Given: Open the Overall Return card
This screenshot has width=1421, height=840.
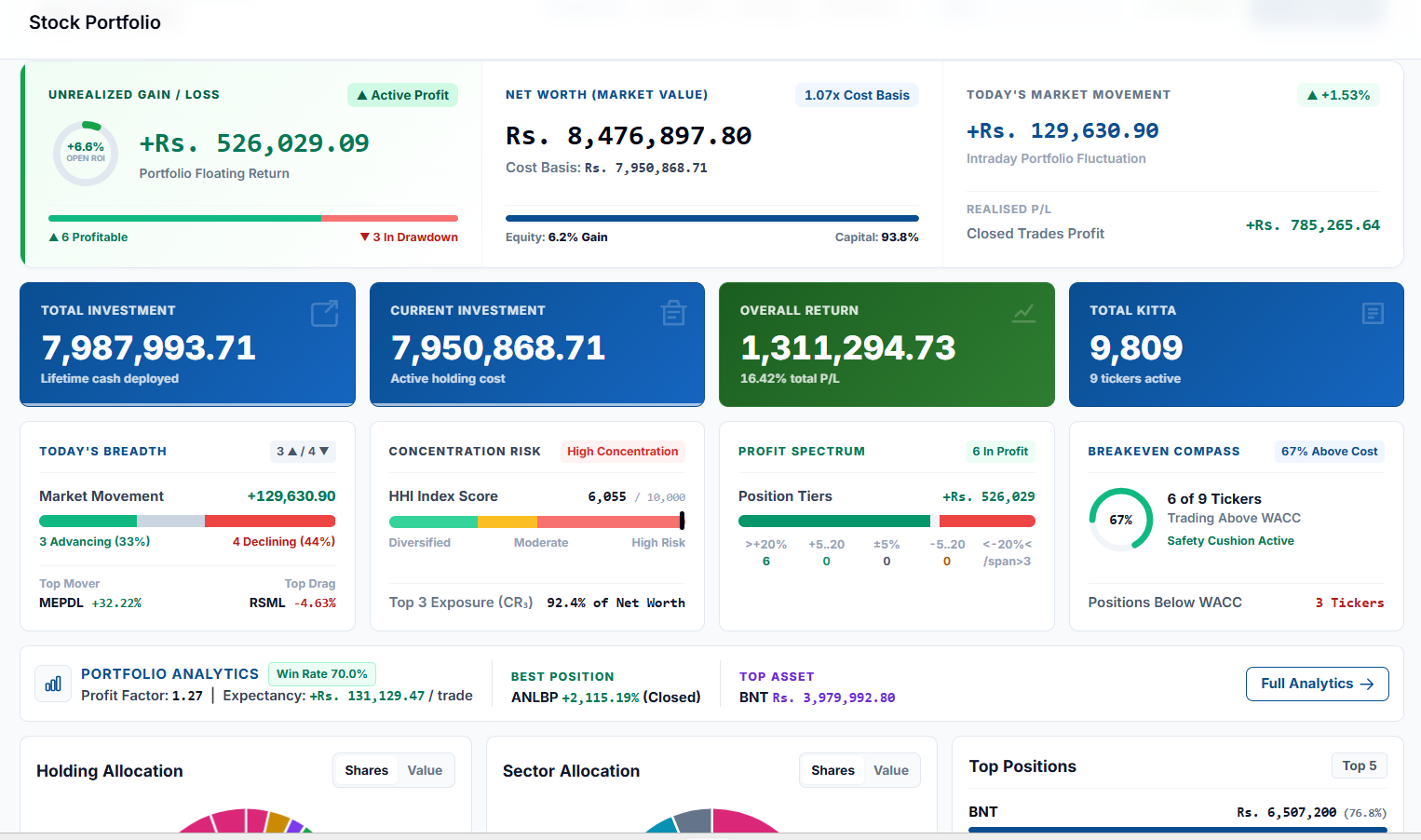Looking at the screenshot, I should [x=886, y=345].
